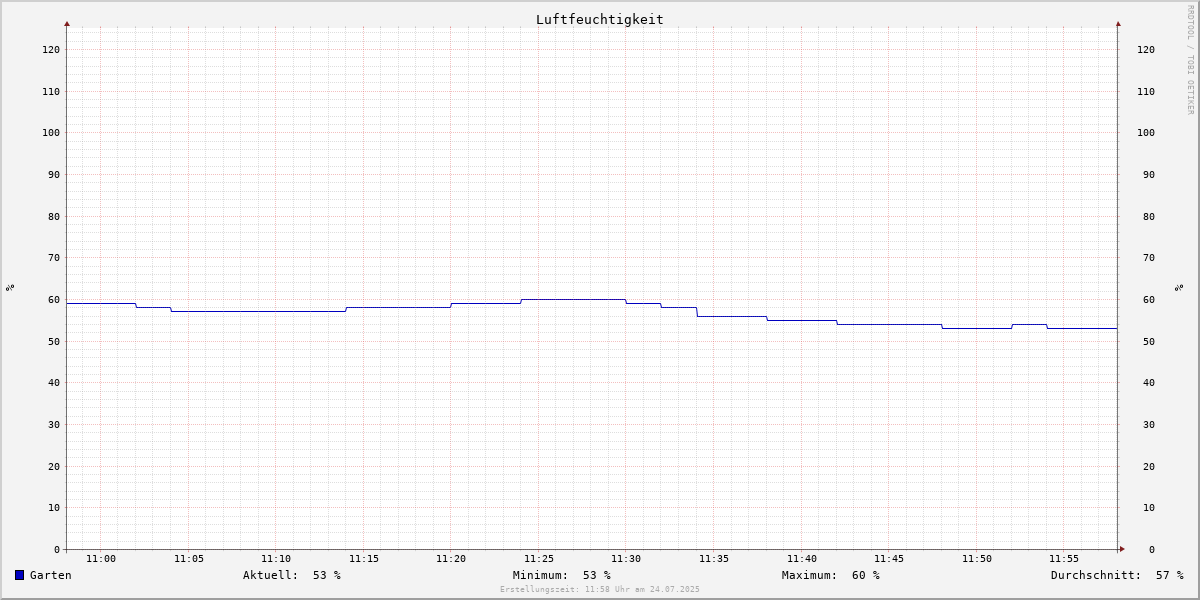
Task: Click the Minimum: 53 % value
Action: coord(562,575)
